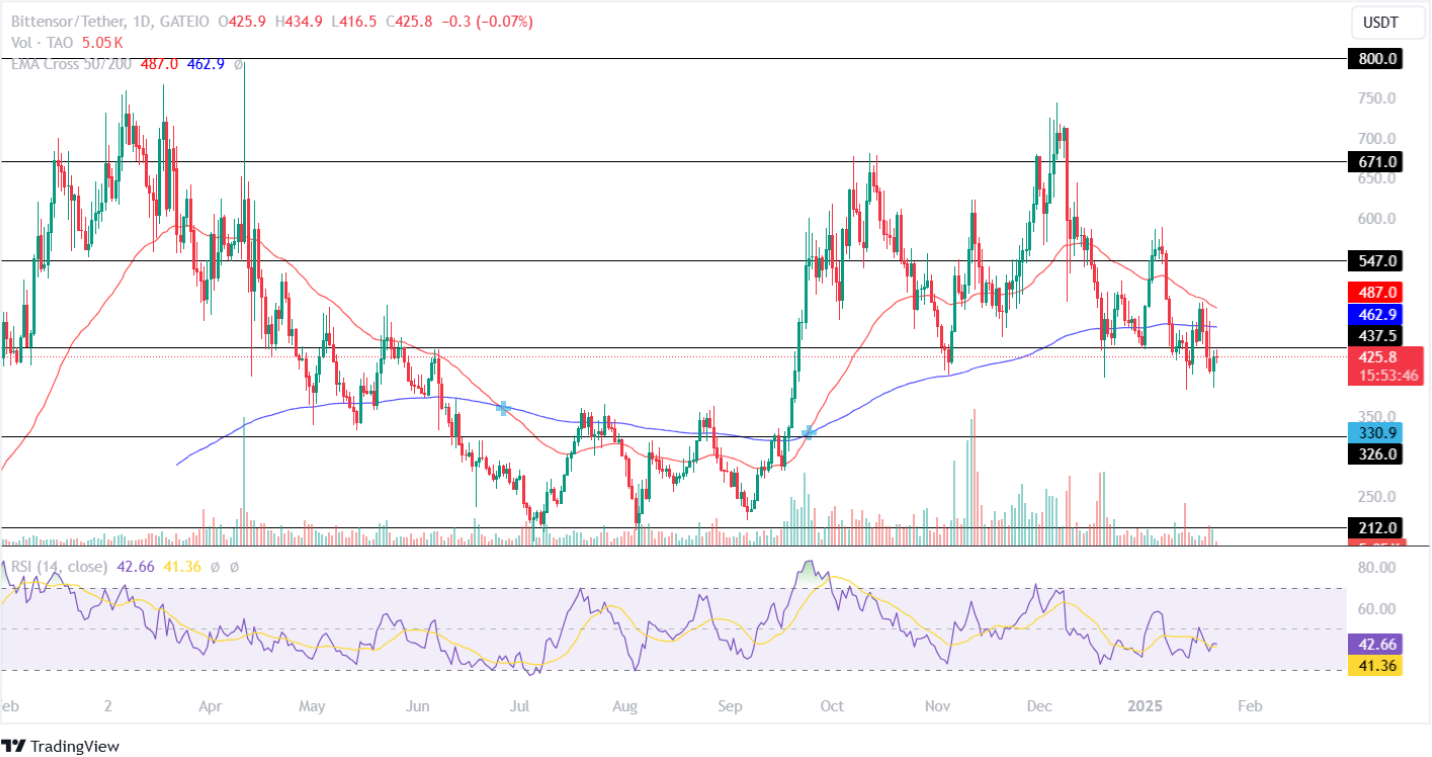Click the 547.0 horizontal line price label
This screenshot has width=1432, height=757.
coord(1374,260)
